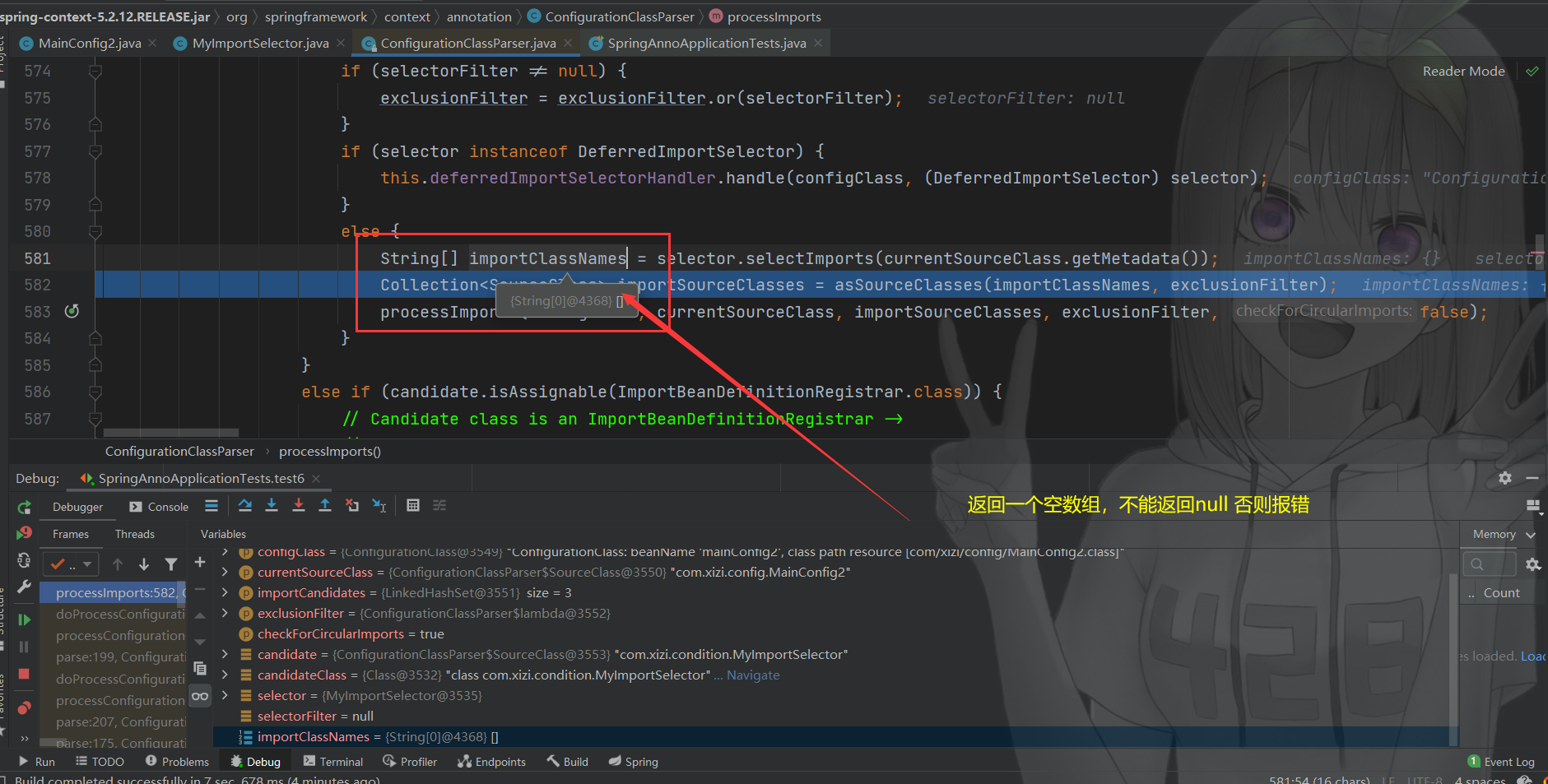The width and height of the screenshot is (1548, 784).
Task: Open the Debug panel gear settings
Action: (x=1505, y=478)
